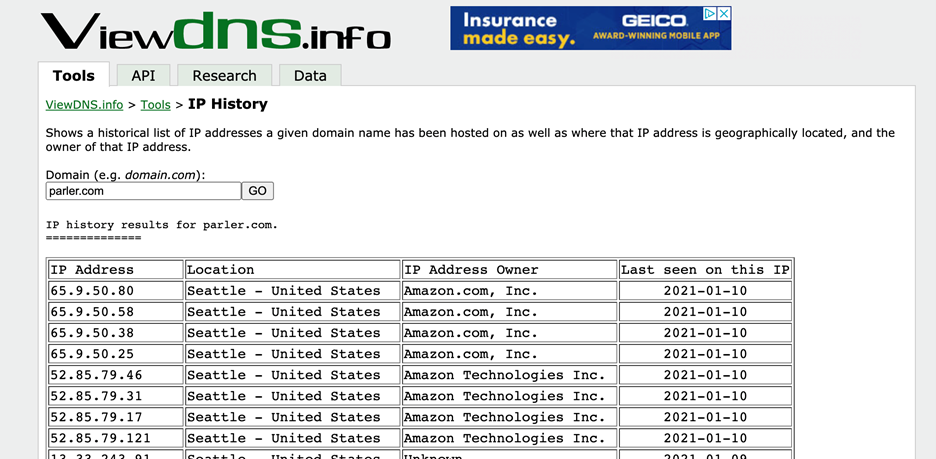Click the IP Address column header
Screen dimensions: 936x459
116,270
